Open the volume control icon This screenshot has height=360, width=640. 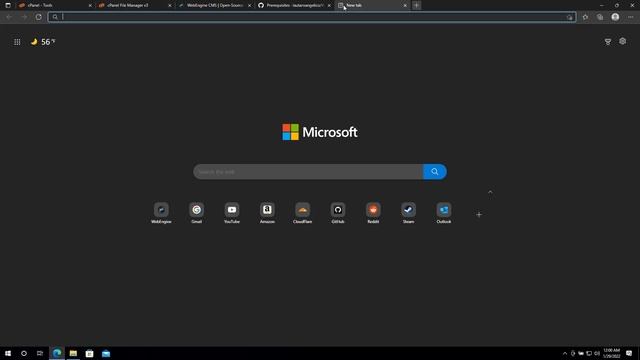[597, 353]
